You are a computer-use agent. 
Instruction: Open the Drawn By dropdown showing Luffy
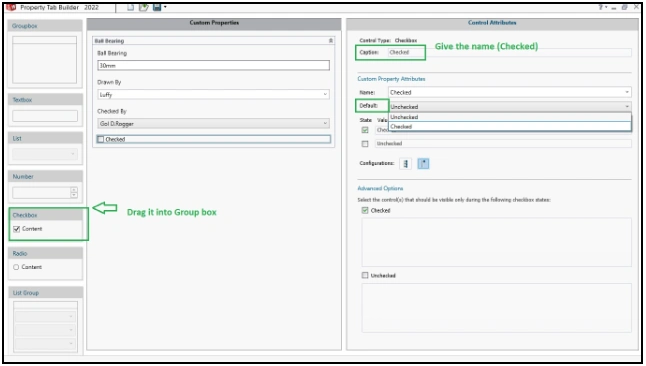pyautogui.click(x=213, y=94)
